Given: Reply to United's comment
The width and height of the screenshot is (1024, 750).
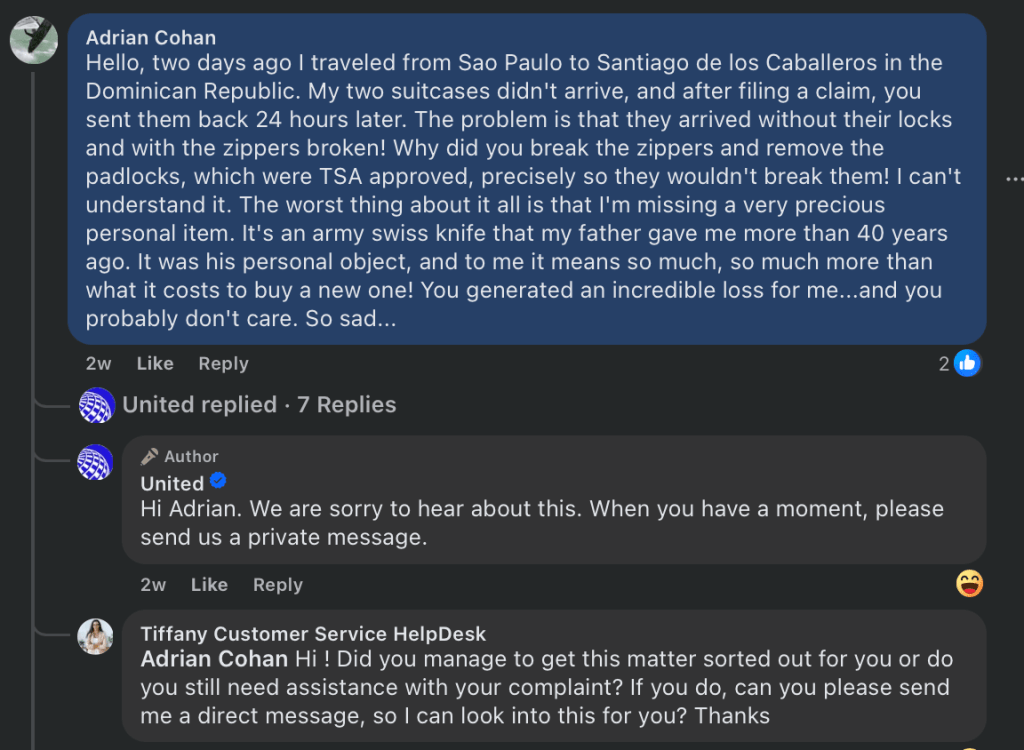Looking at the screenshot, I should (x=277, y=585).
